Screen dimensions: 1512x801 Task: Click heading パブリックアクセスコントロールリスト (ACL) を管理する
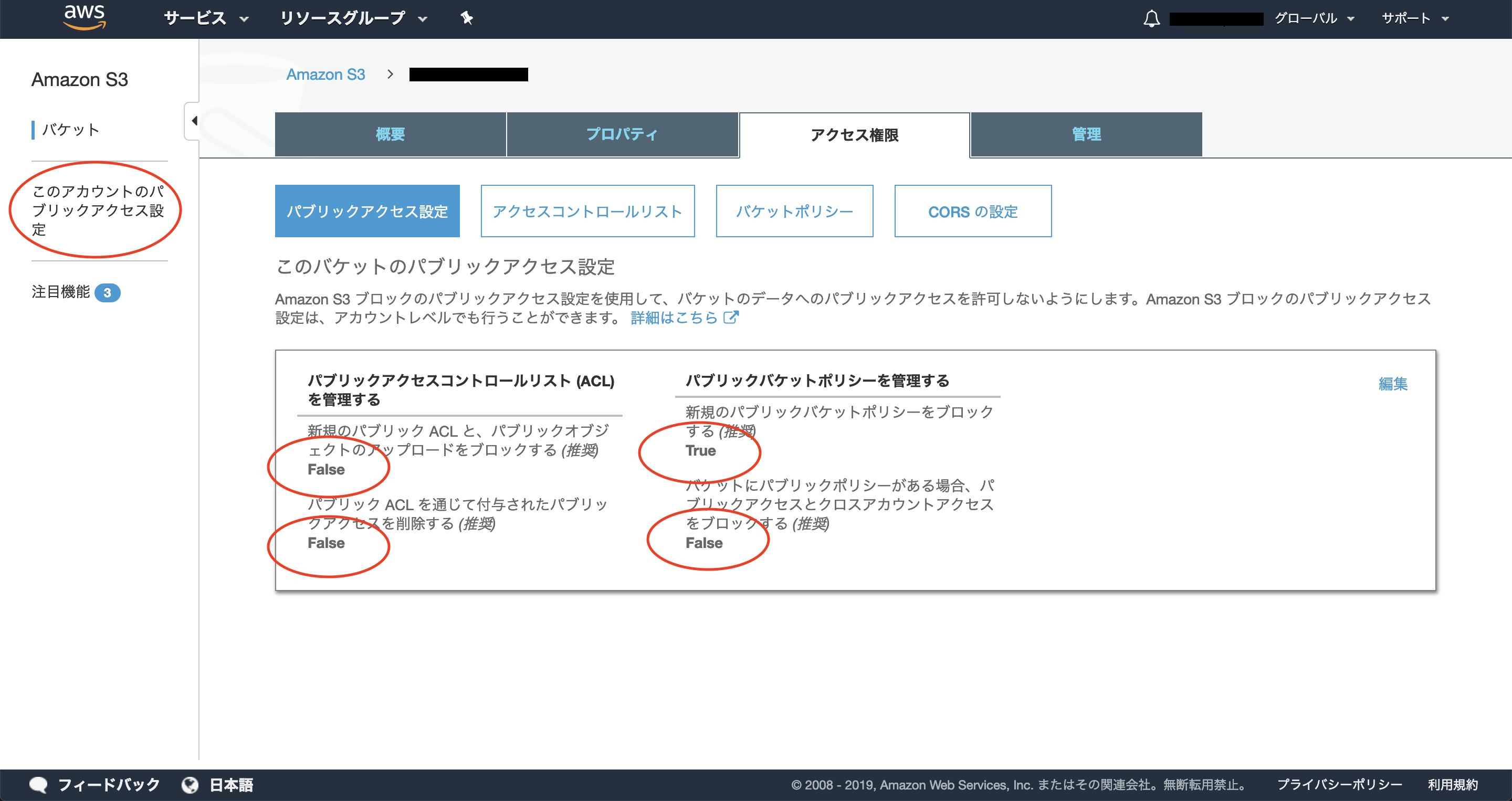pyautogui.click(x=461, y=390)
